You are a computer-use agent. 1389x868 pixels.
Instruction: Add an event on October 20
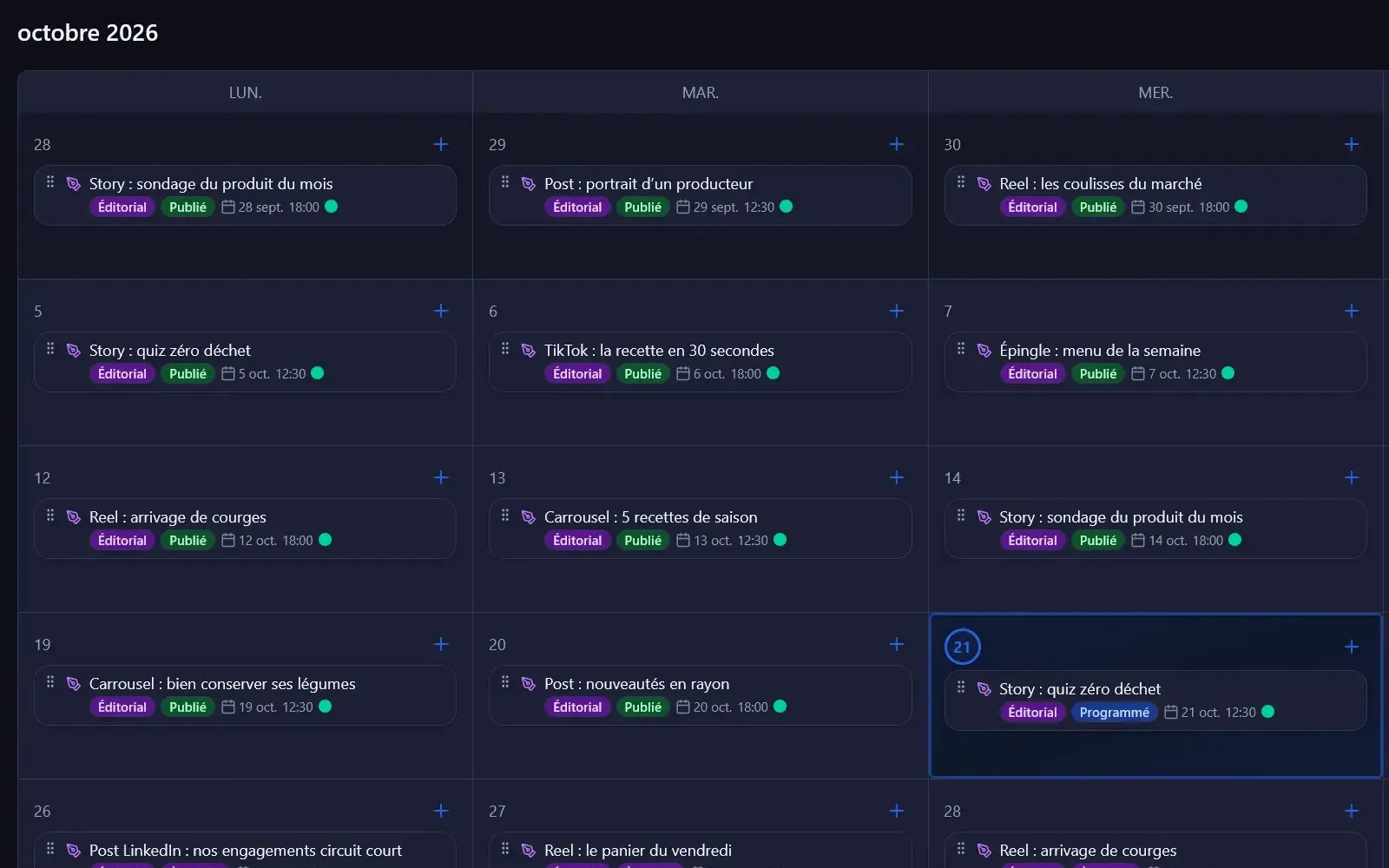(897, 644)
